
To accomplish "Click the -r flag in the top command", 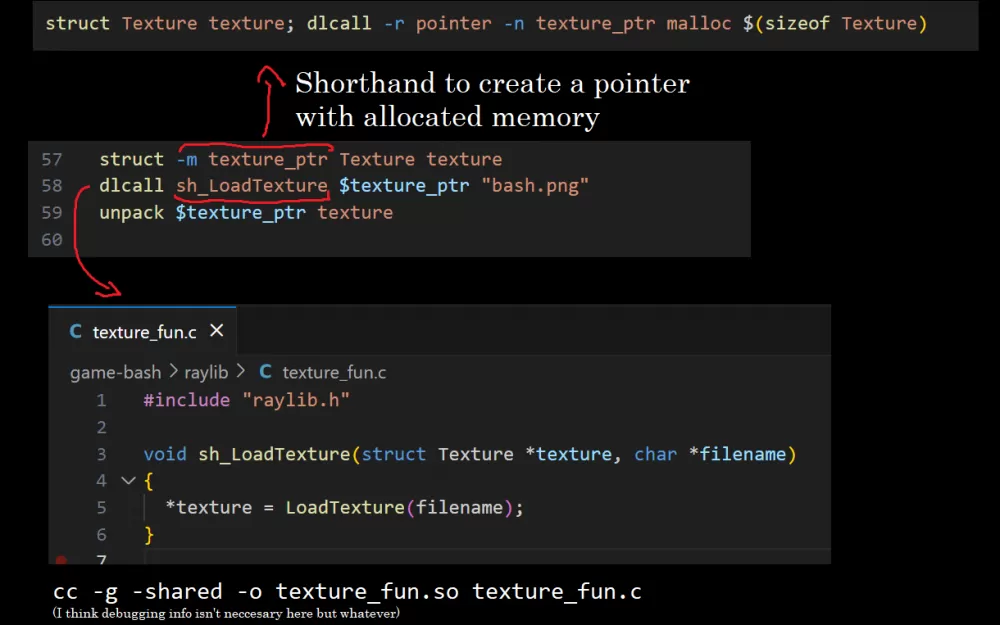I will pos(393,24).
